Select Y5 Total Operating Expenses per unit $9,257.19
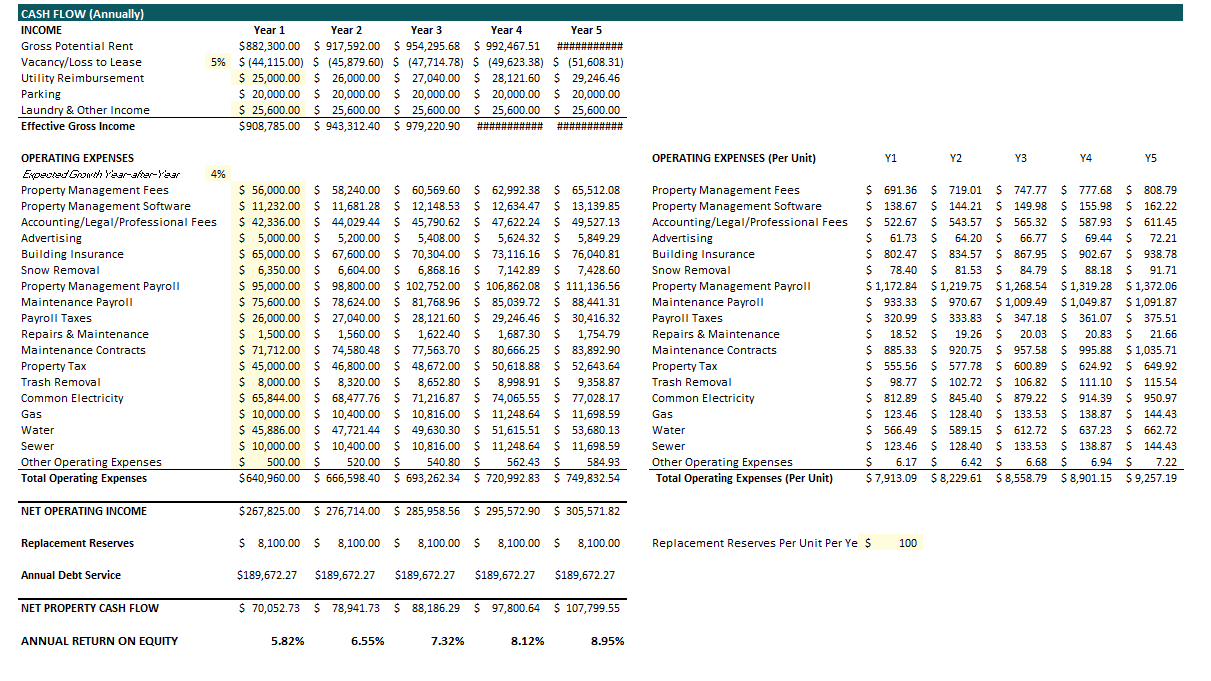This screenshot has width=1211, height=681. pyautogui.click(x=1151, y=478)
